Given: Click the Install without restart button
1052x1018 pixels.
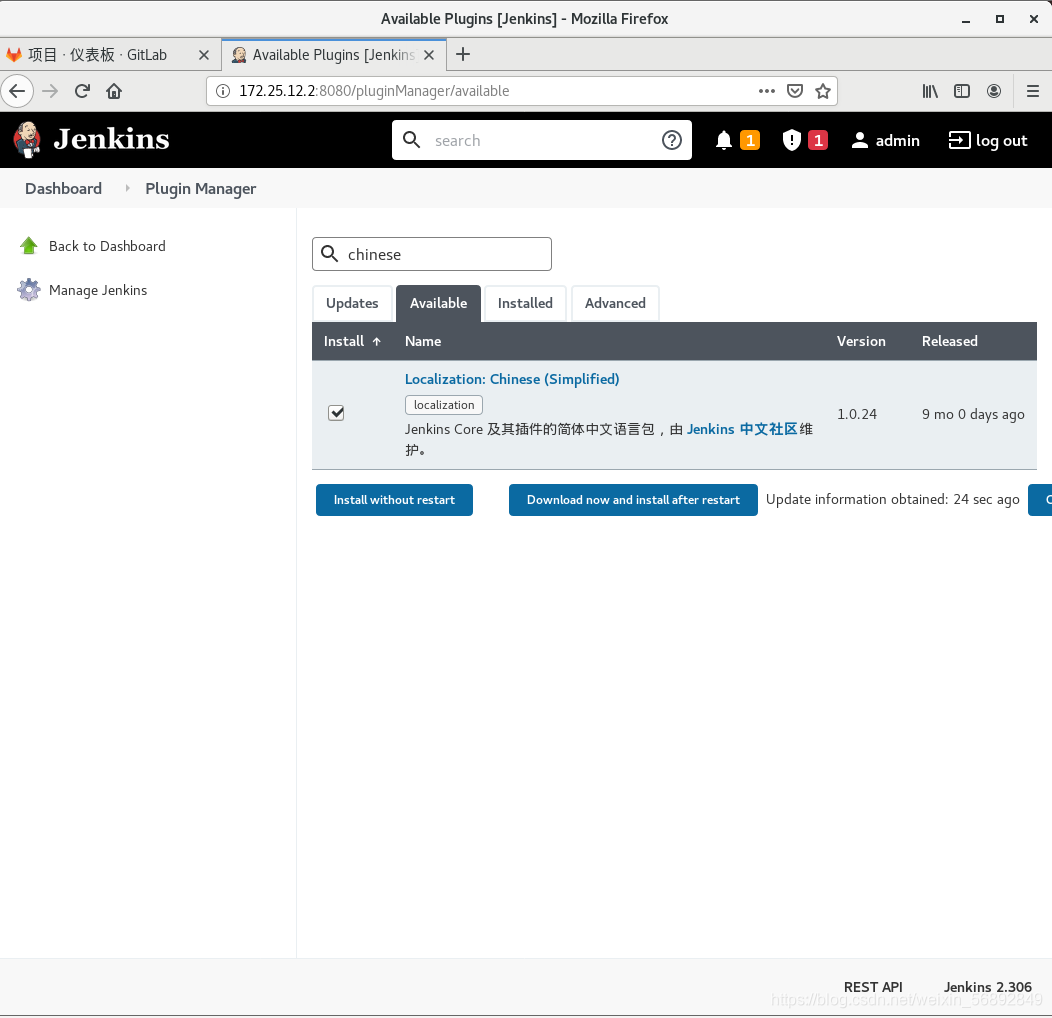Looking at the screenshot, I should tap(394, 500).
